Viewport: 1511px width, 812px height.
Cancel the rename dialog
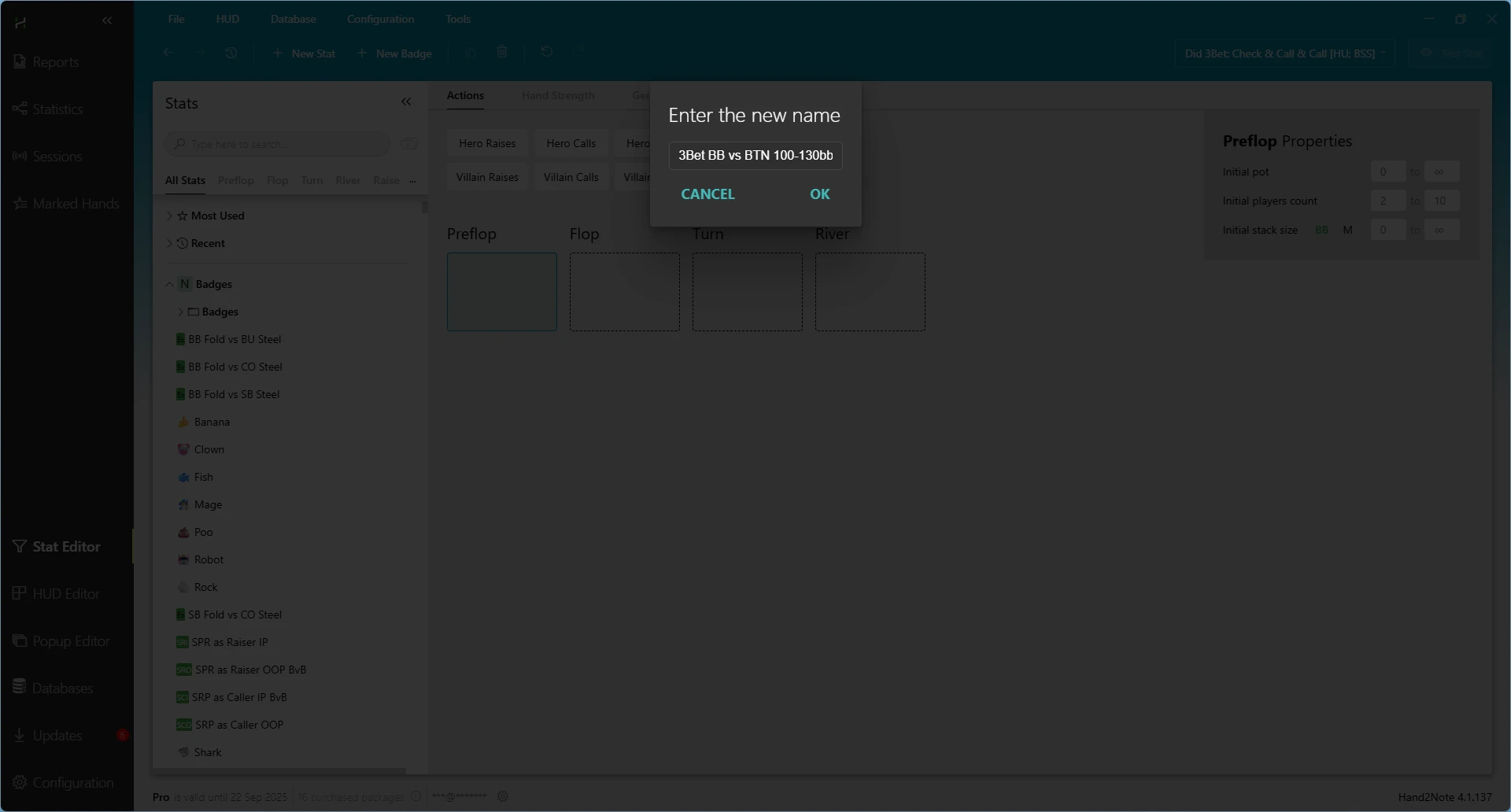pyautogui.click(x=707, y=194)
